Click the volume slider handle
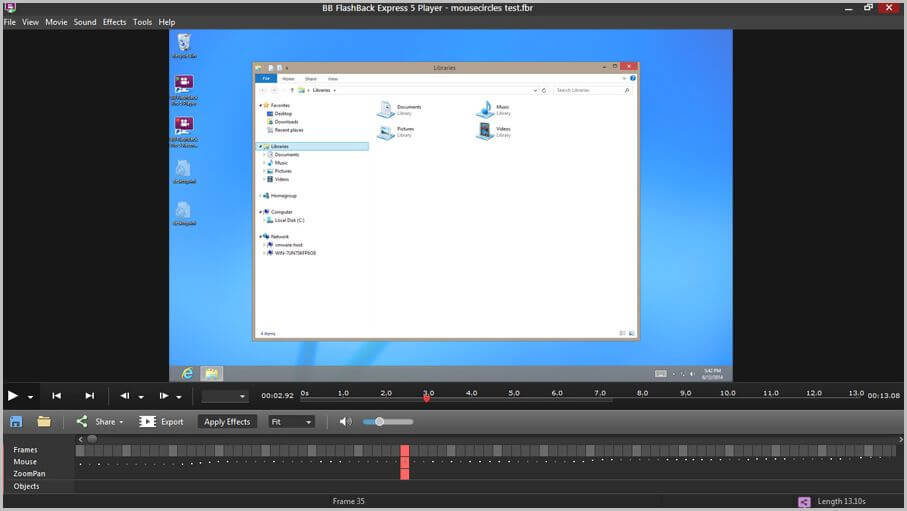 pyautogui.click(x=379, y=422)
